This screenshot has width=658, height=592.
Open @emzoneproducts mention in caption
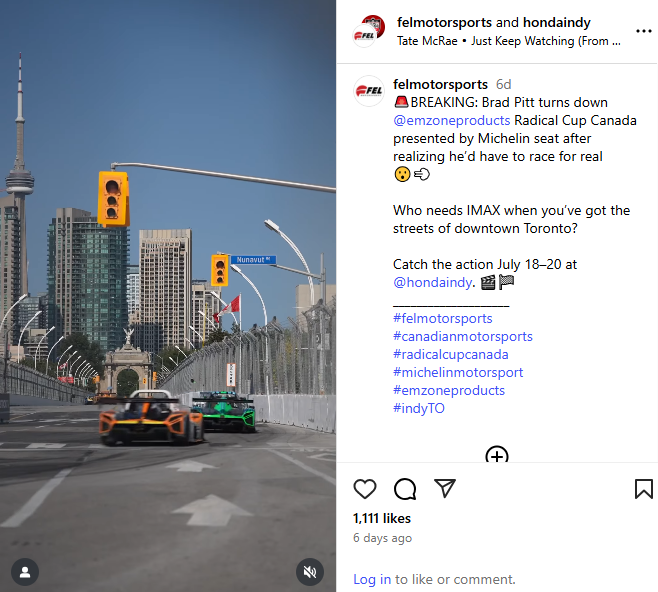pos(452,120)
